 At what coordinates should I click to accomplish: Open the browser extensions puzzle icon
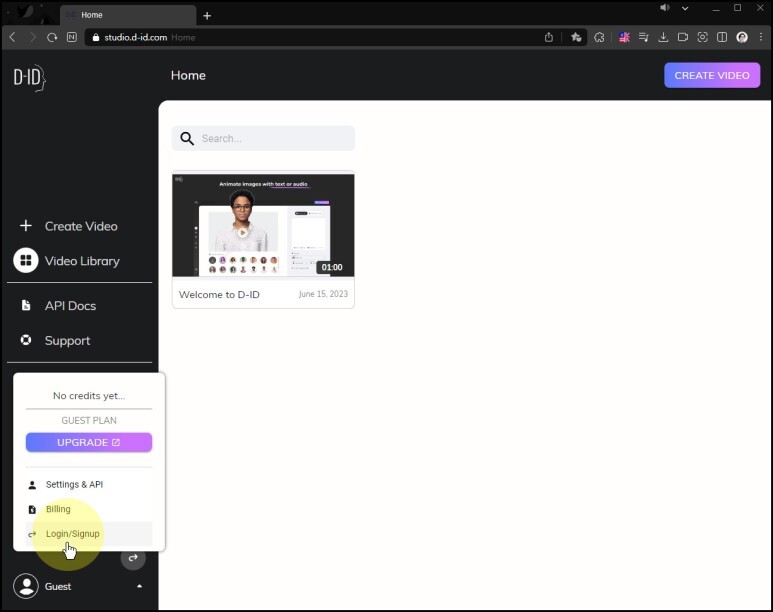point(599,37)
